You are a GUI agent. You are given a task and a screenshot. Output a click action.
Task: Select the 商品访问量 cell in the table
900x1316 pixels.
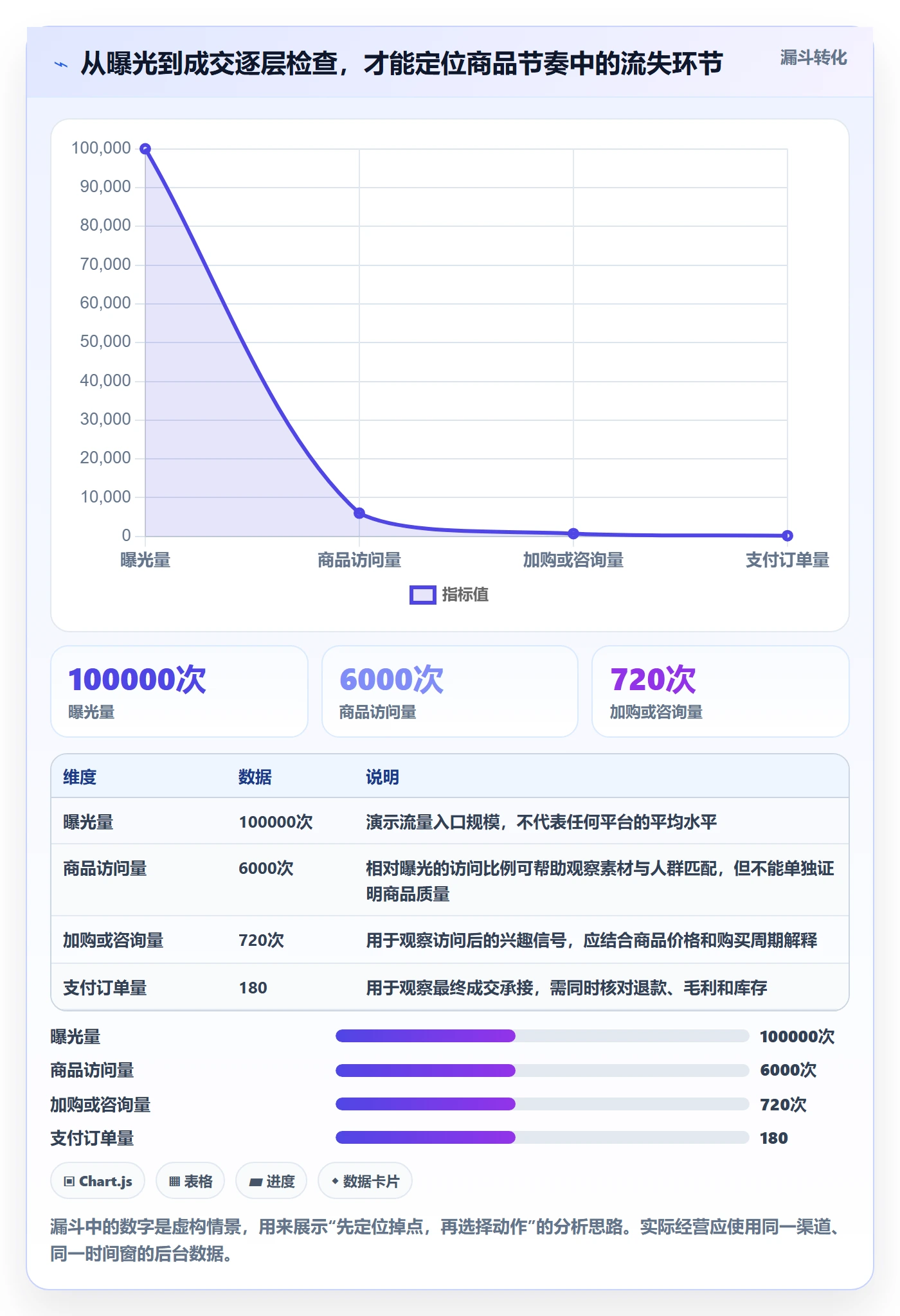[x=105, y=868]
